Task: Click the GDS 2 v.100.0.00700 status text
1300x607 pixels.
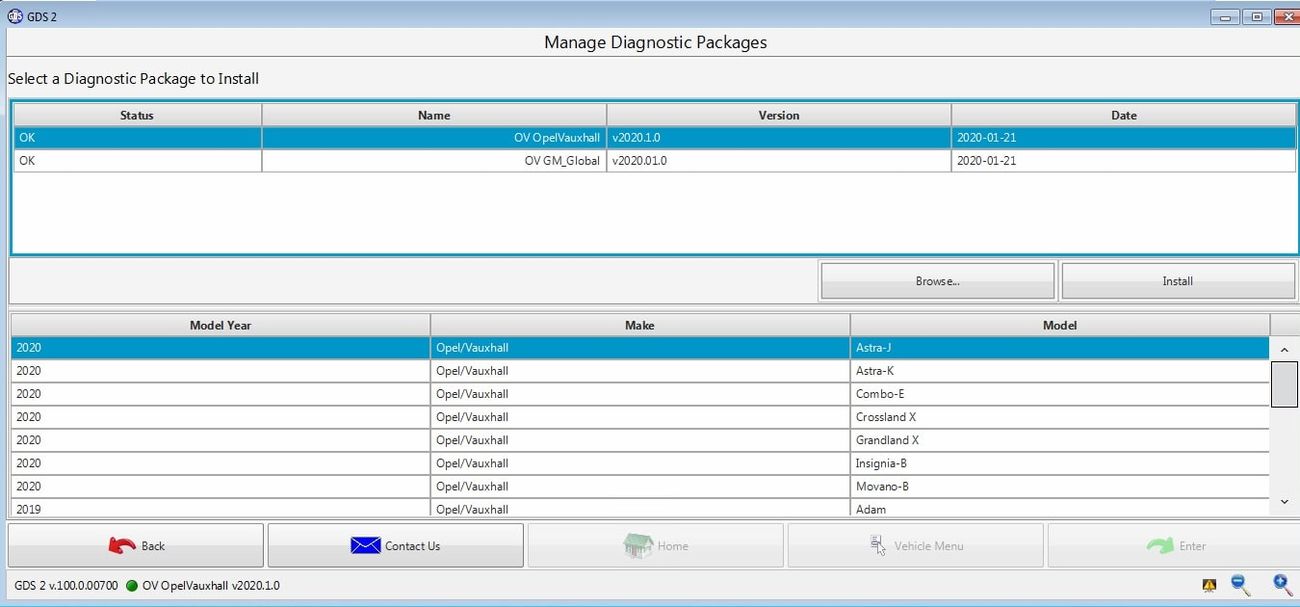Action: point(66,585)
